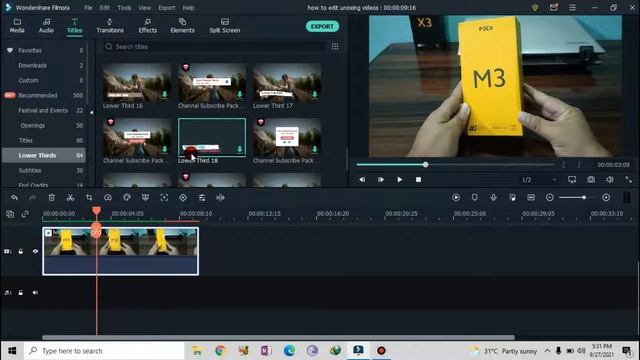Click the Keyframing diamond icon
The width and height of the screenshot is (640, 360).
click(x=183, y=198)
